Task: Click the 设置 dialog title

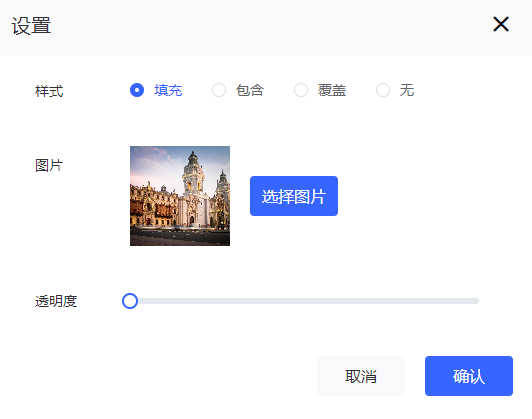Action: pos(32,26)
